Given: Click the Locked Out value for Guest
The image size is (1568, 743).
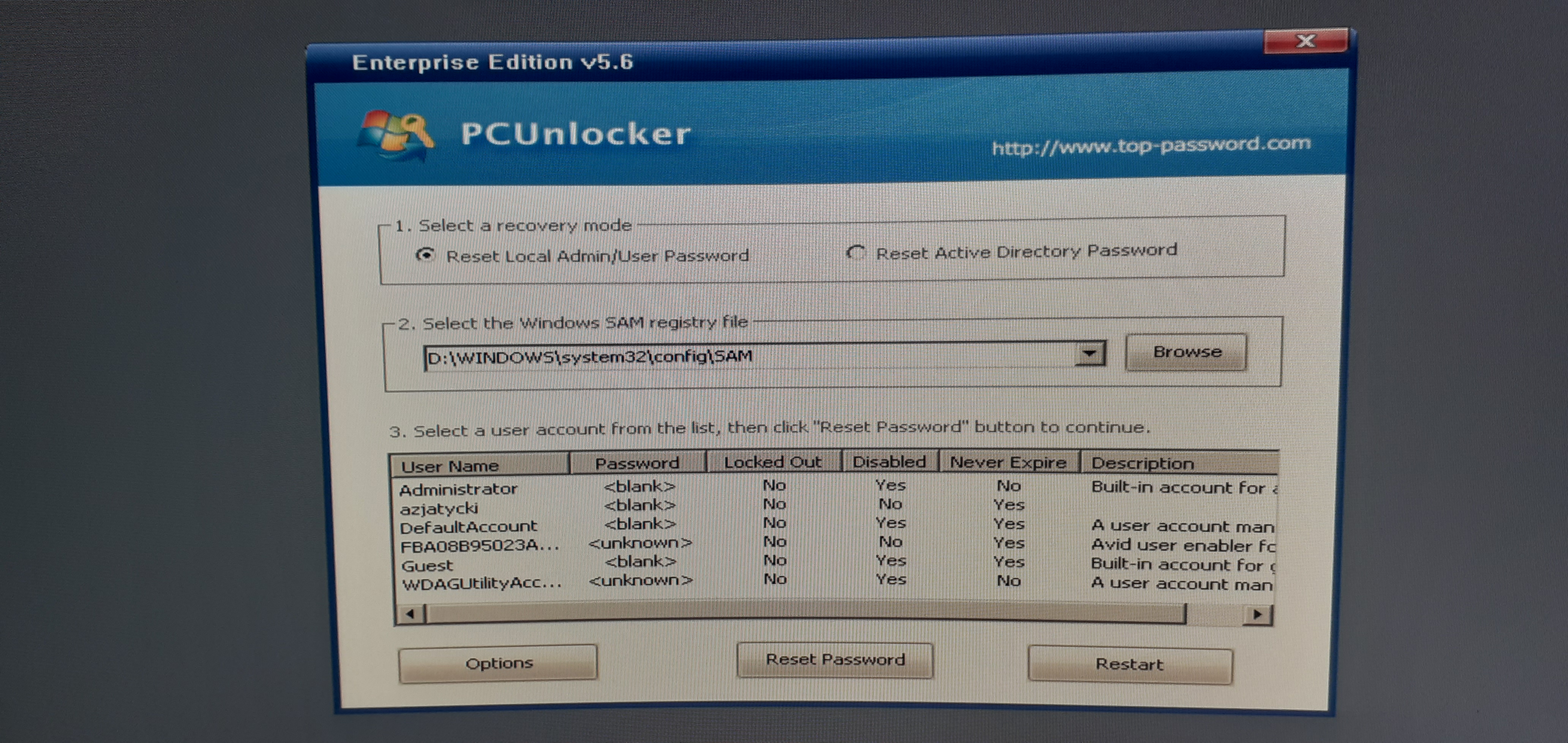Looking at the screenshot, I should pos(774,560).
